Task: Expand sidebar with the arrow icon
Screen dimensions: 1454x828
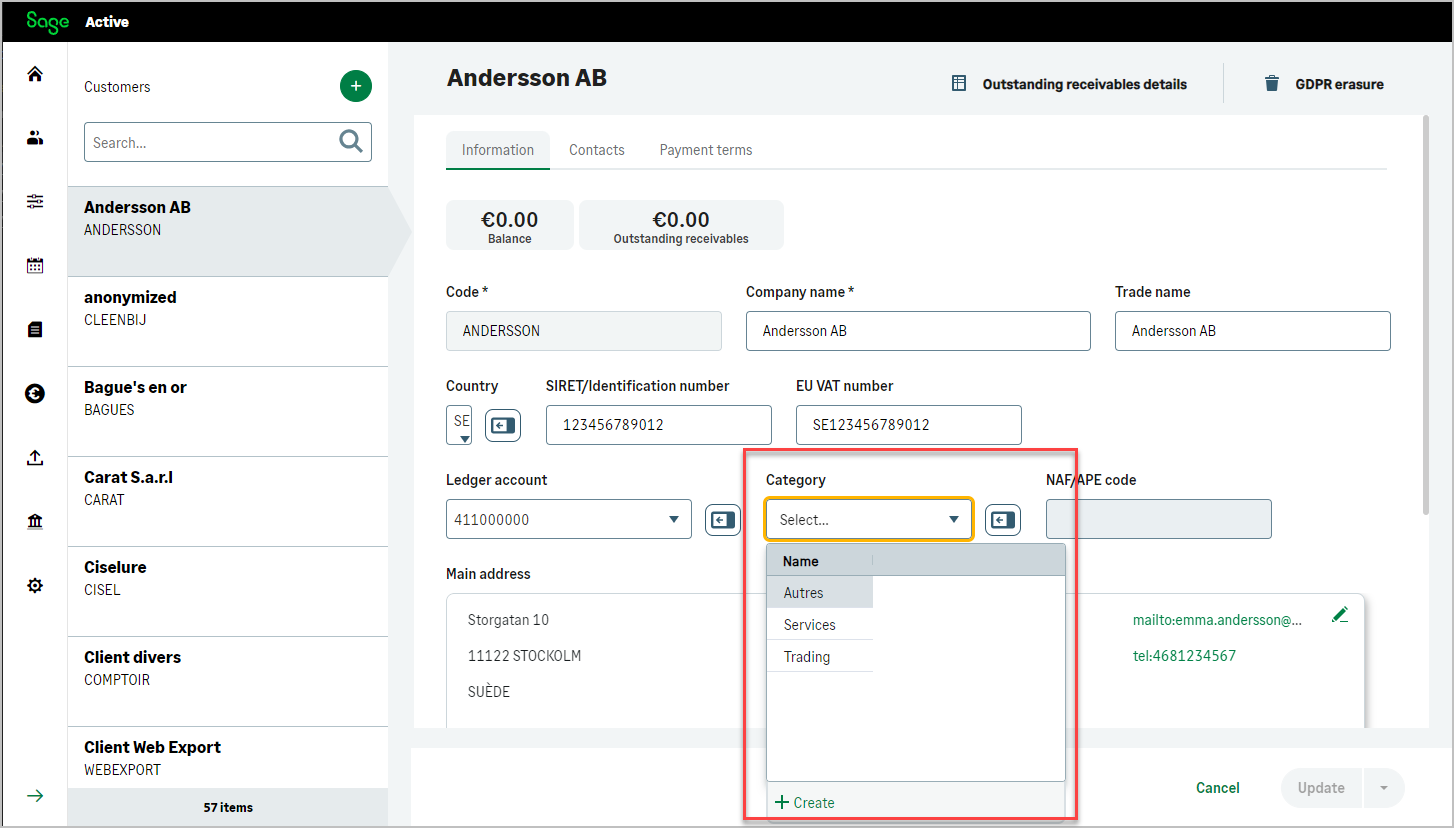Action: 35,796
